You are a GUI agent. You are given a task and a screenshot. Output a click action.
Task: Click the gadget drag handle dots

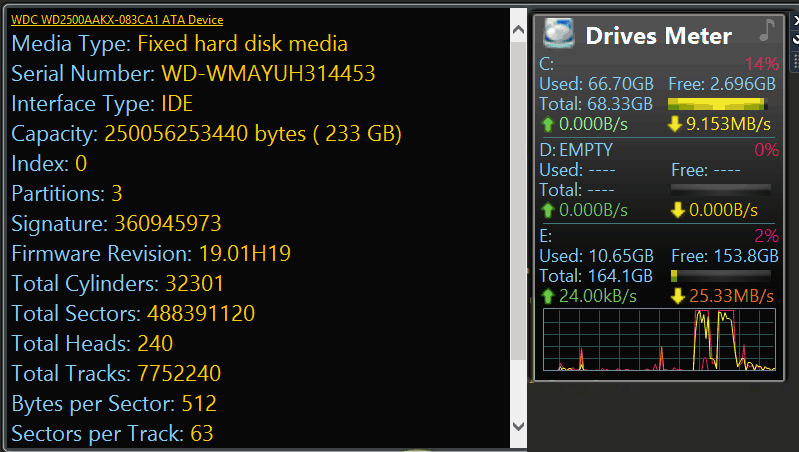click(796, 61)
